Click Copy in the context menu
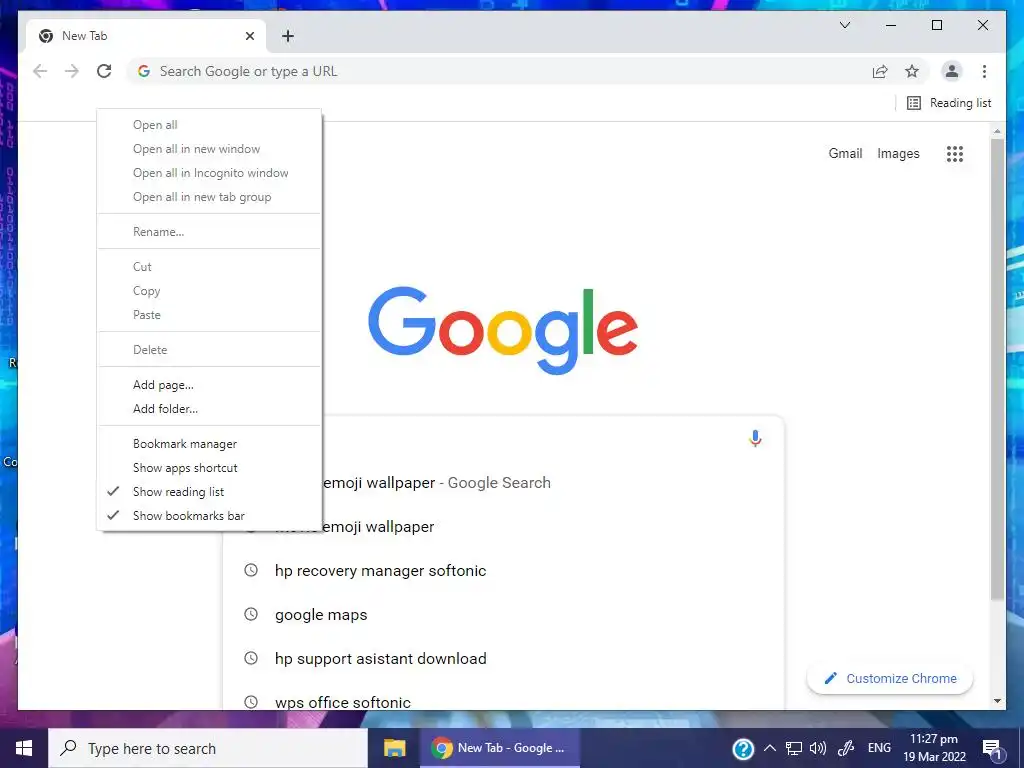Viewport: 1024px width, 768px height. tap(209, 291)
